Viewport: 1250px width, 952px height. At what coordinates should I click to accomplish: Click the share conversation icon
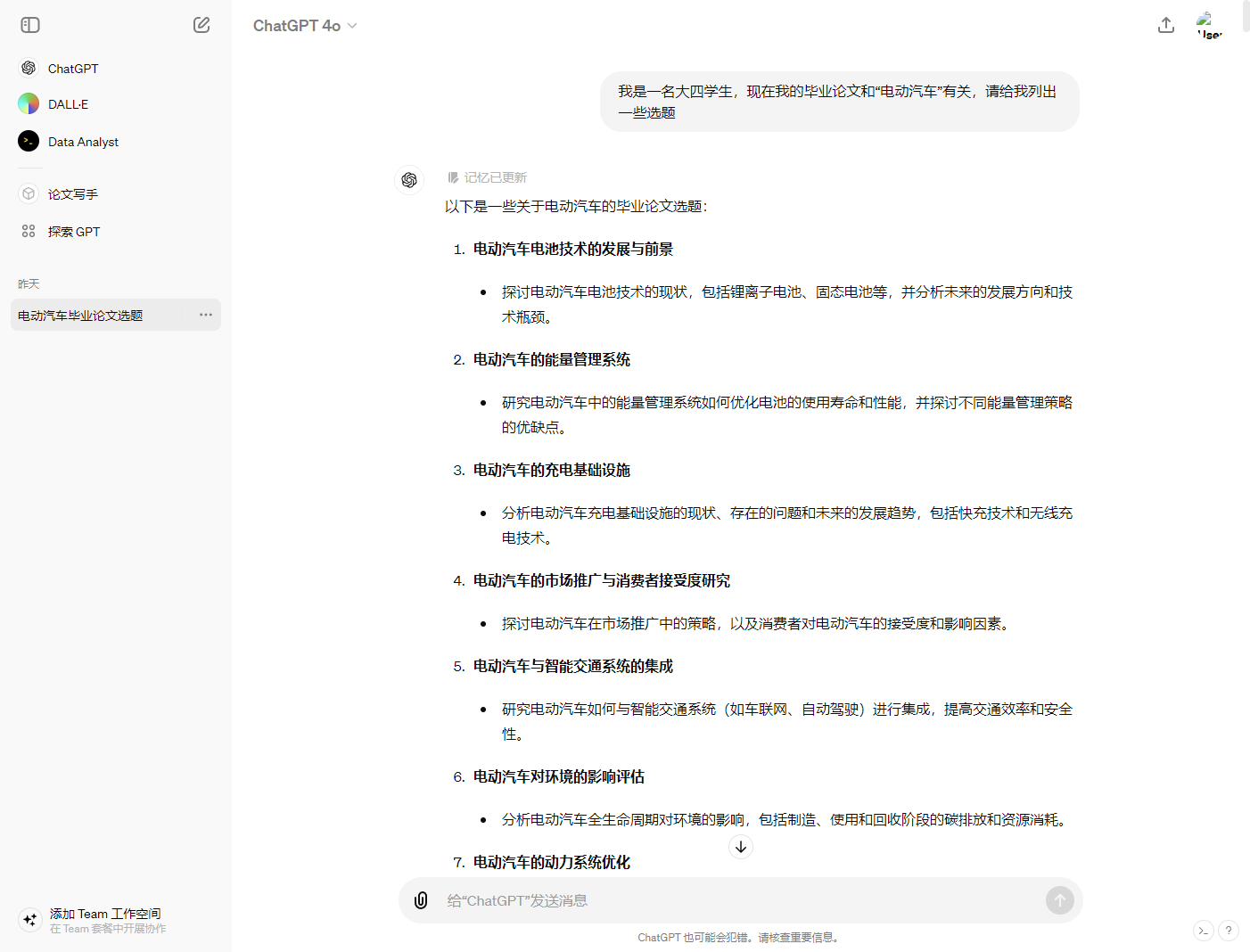coord(1166,25)
